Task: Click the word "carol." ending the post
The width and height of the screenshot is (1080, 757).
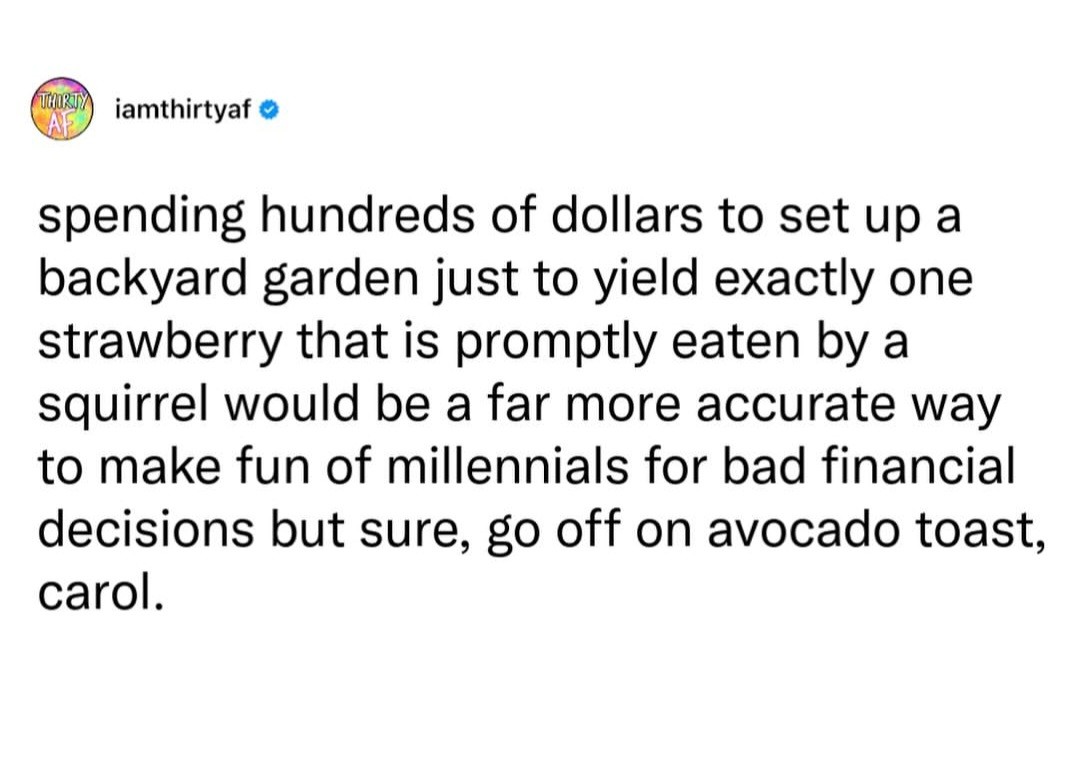Action: tap(101, 594)
